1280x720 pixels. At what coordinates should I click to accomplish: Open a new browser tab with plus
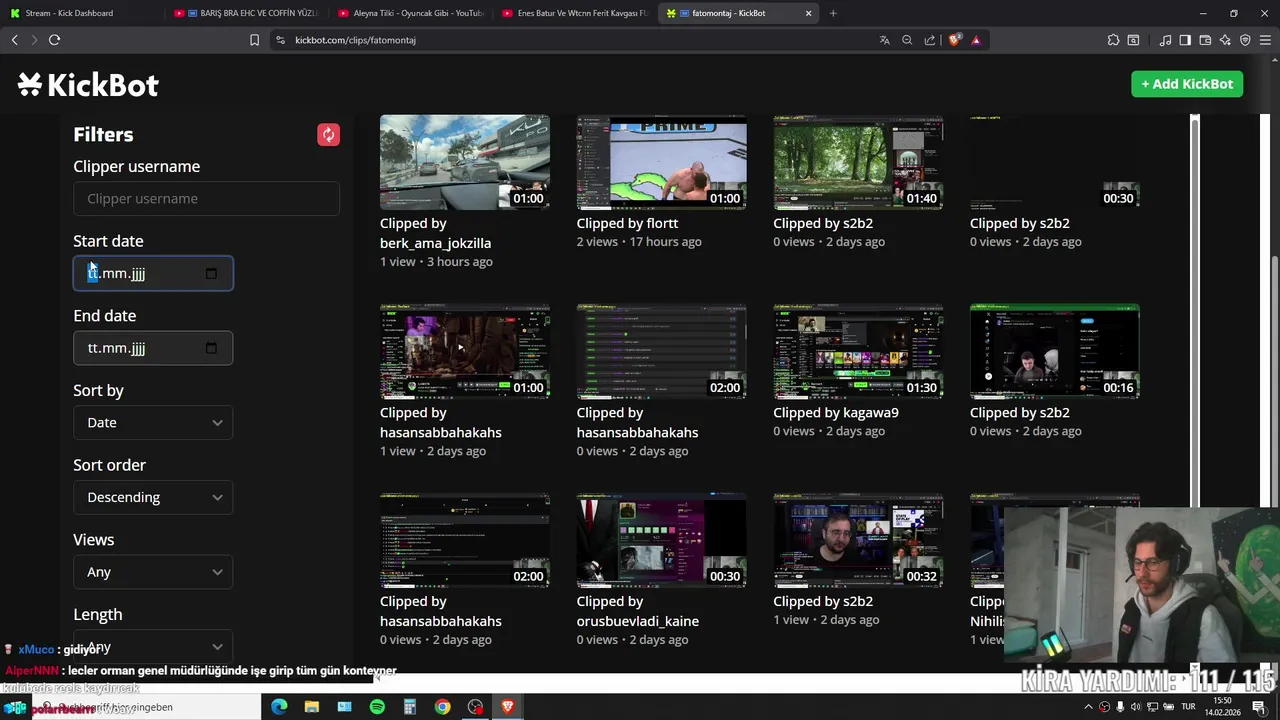[x=833, y=13]
